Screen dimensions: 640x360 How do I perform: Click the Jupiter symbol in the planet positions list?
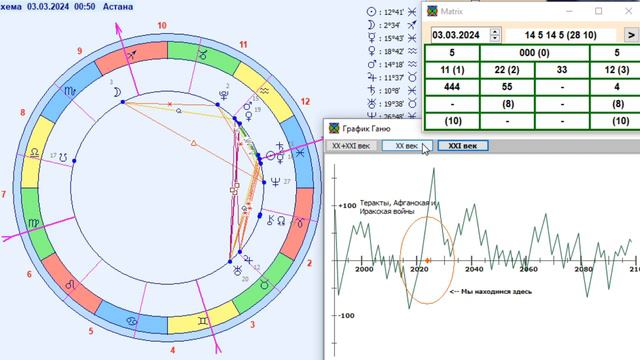click(x=371, y=78)
